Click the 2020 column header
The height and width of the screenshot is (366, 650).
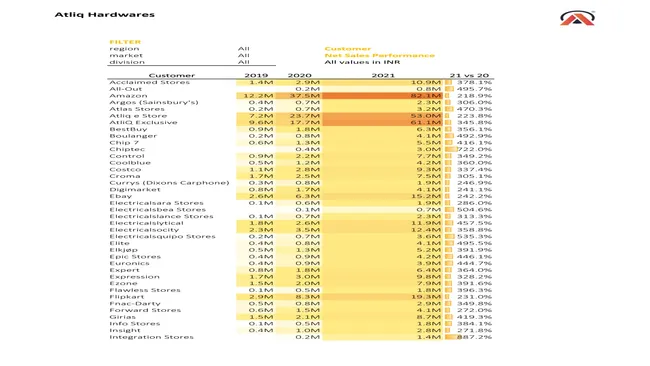pyautogui.click(x=299, y=75)
